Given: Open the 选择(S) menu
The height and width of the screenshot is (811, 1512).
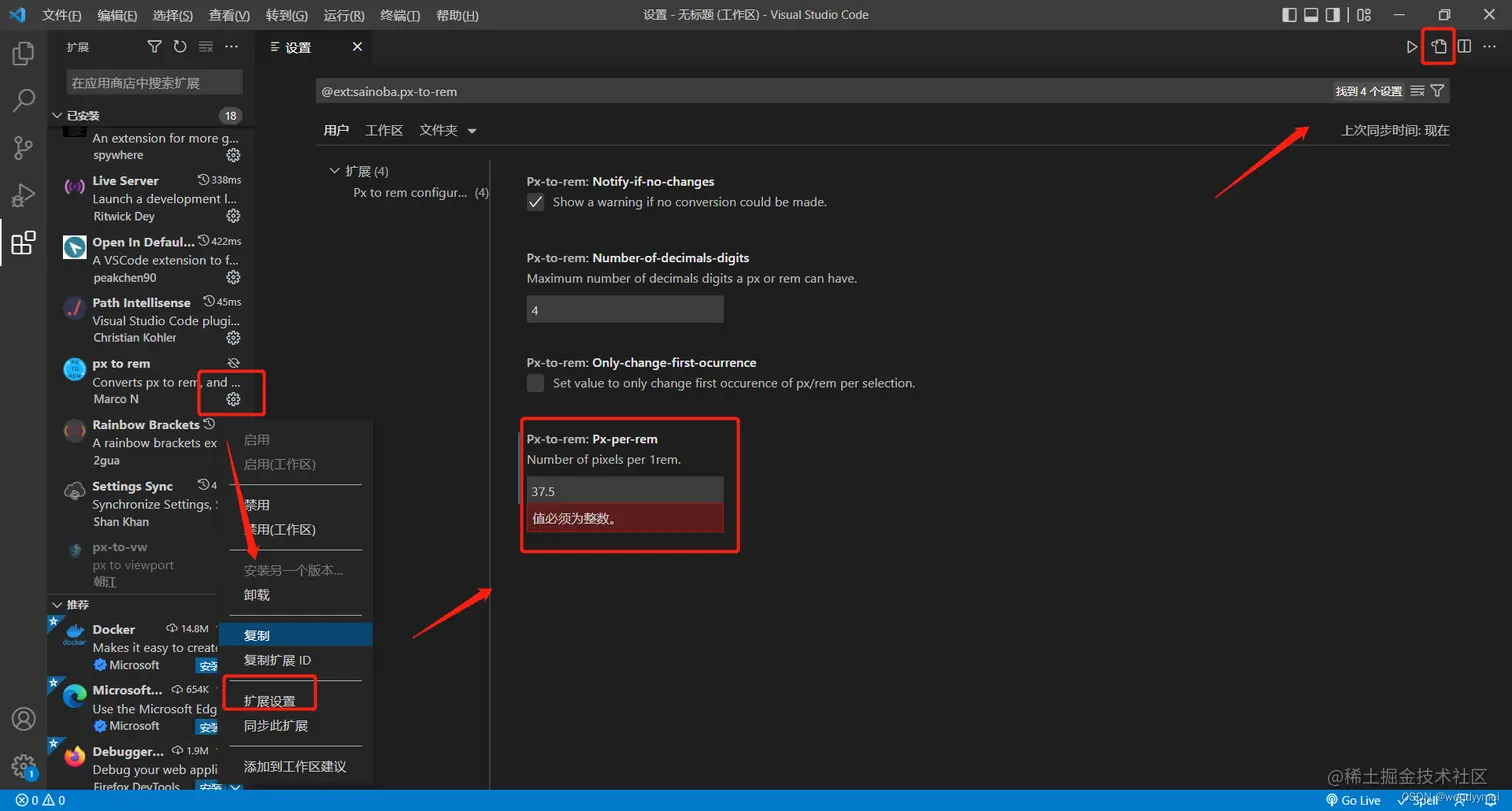Looking at the screenshot, I should [174, 16].
